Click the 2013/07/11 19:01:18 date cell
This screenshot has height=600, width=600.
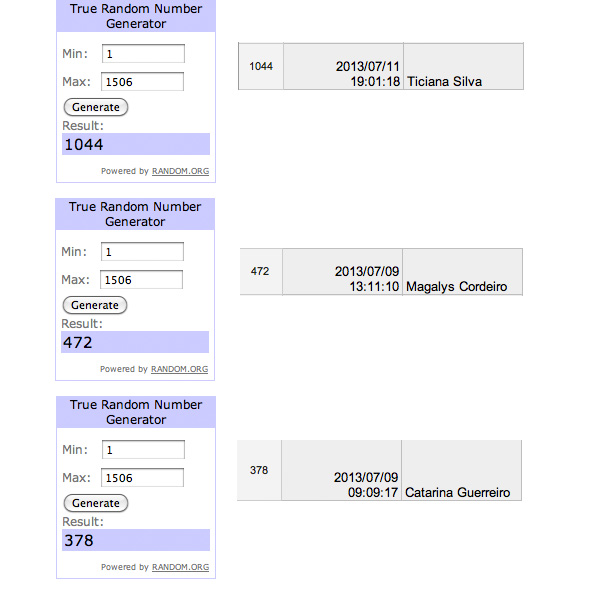pos(343,66)
